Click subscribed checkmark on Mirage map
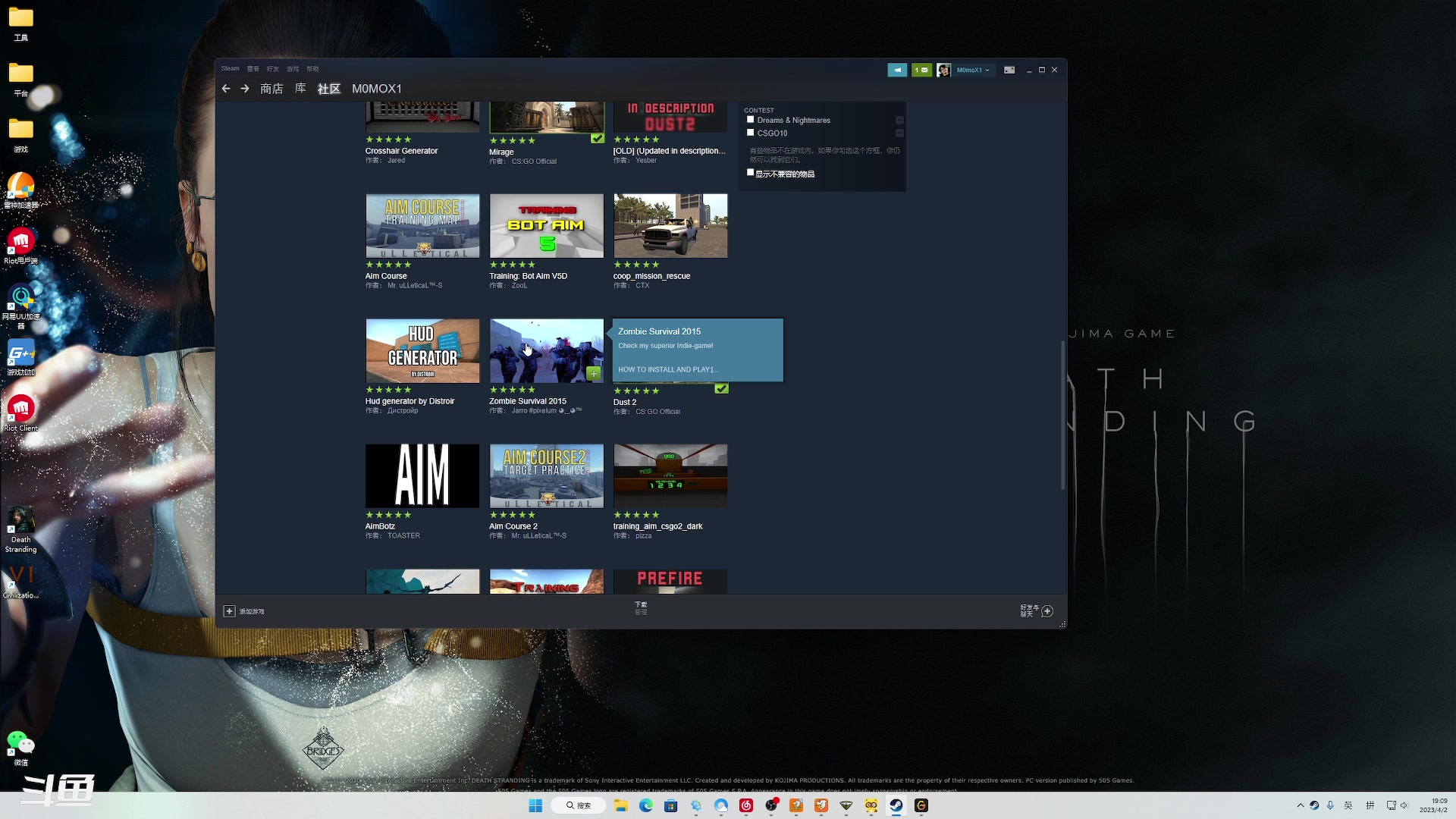This screenshot has height=819, width=1456. pos(598,138)
